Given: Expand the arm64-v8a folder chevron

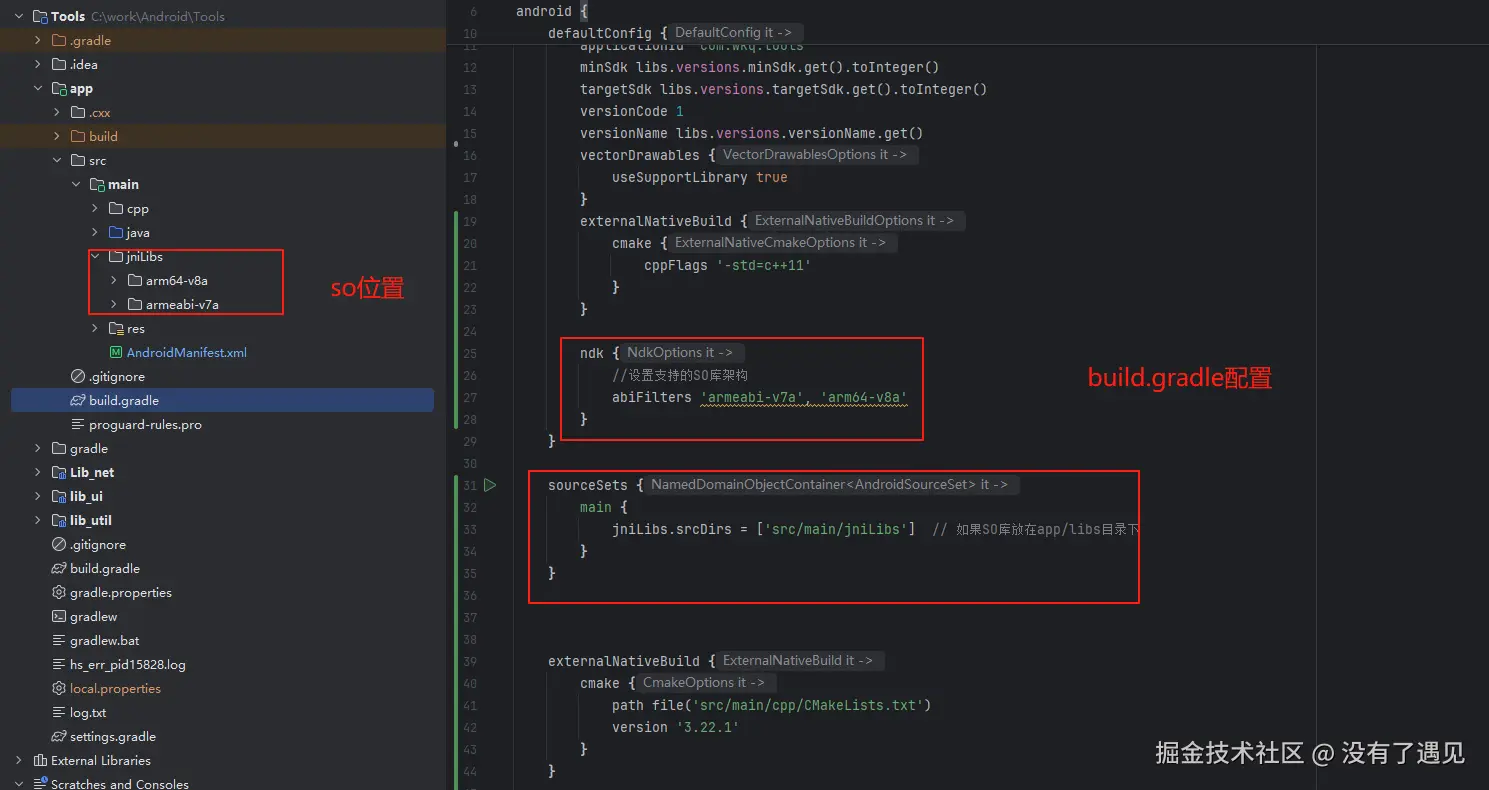Looking at the screenshot, I should (114, 280).
